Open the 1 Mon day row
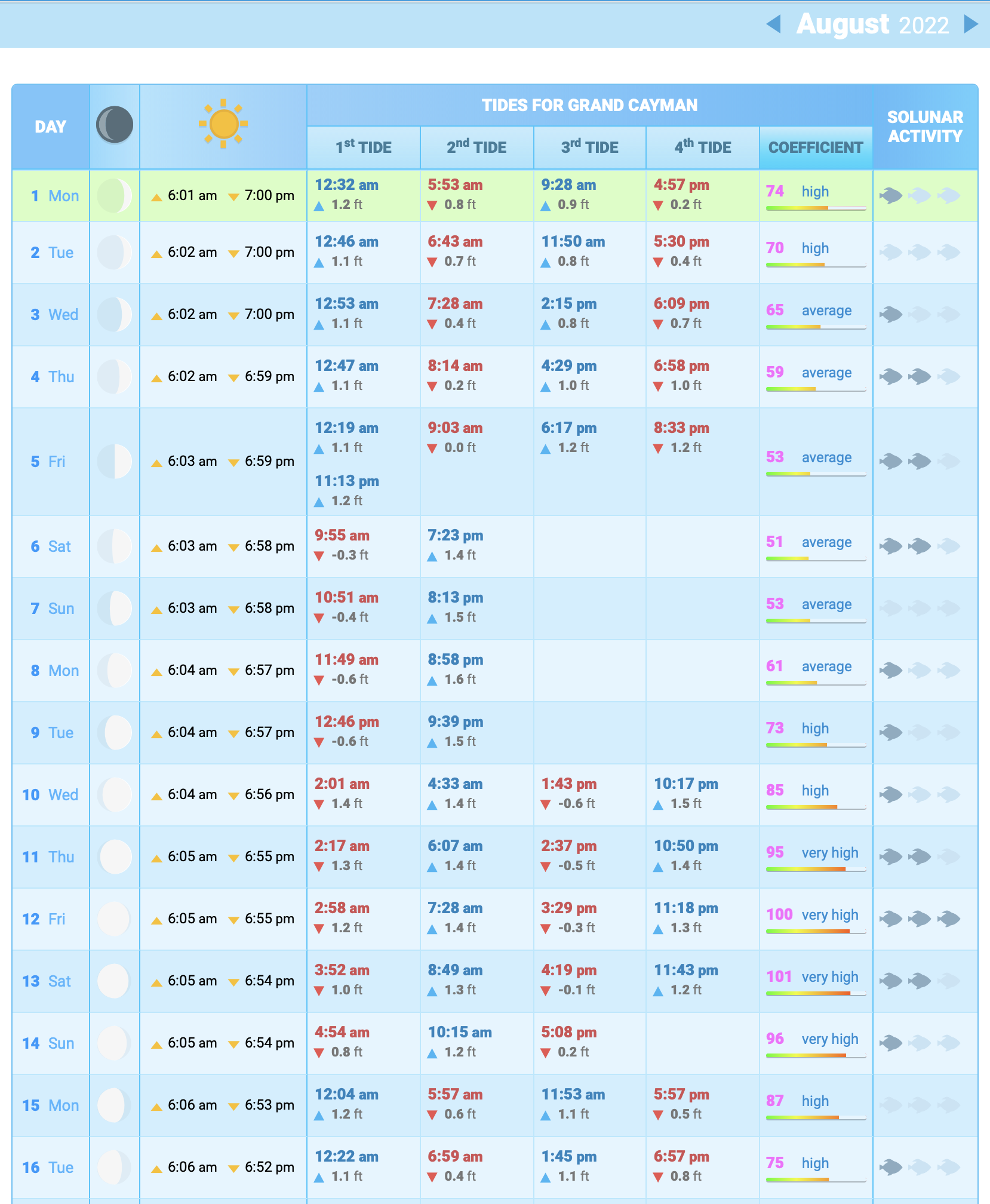 pyautogui.click(x=55, y=196)
